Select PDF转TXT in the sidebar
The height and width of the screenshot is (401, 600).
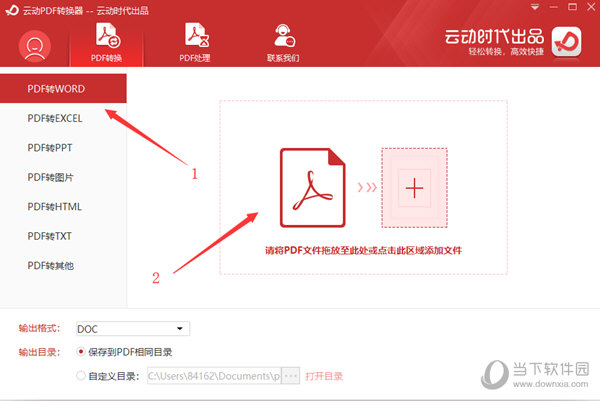tap(63, 236)
